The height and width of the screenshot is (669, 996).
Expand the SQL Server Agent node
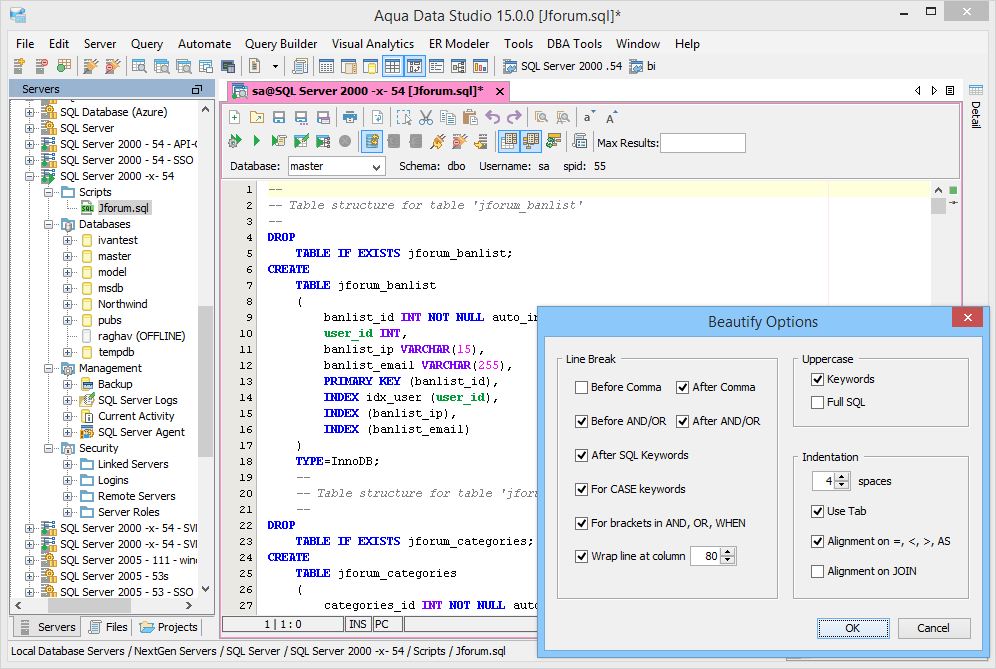coord(67,433)
